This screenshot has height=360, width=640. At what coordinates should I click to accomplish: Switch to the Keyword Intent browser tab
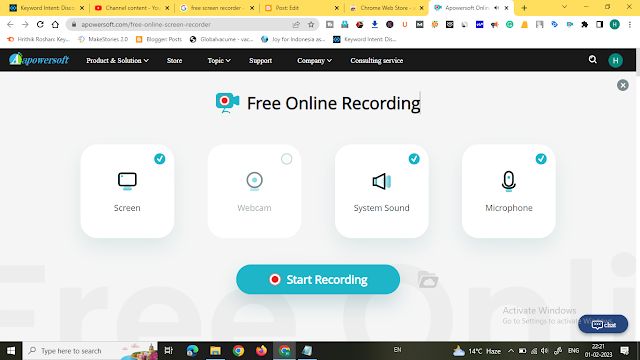(x=46, y=8)
